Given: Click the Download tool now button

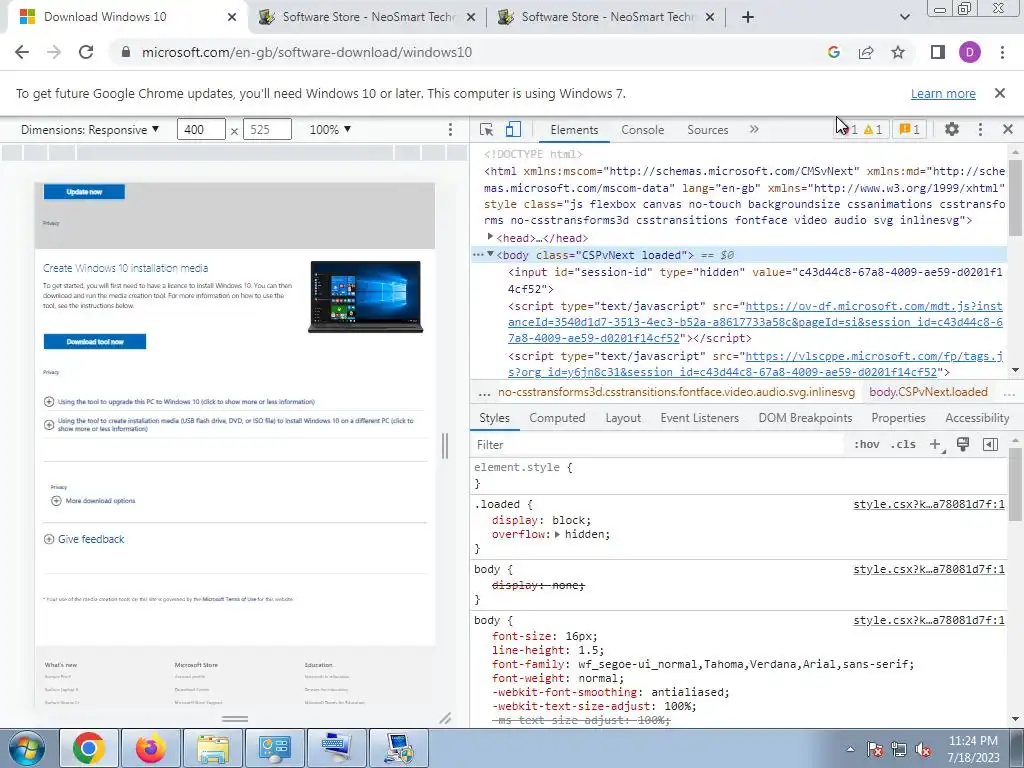Looking at the screenshot, I should coord(95,342).
